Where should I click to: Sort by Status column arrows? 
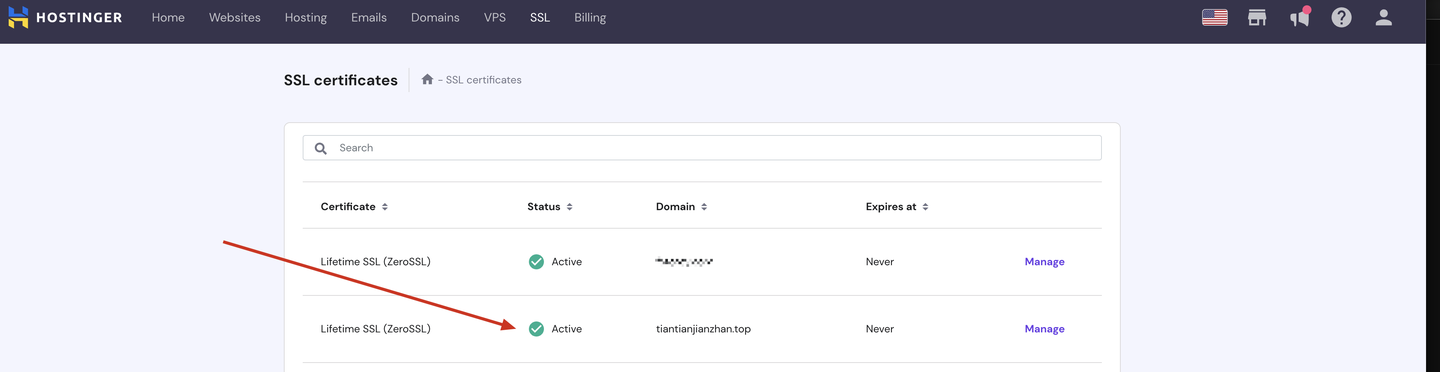pyautogui.click(x=569, y=207)
